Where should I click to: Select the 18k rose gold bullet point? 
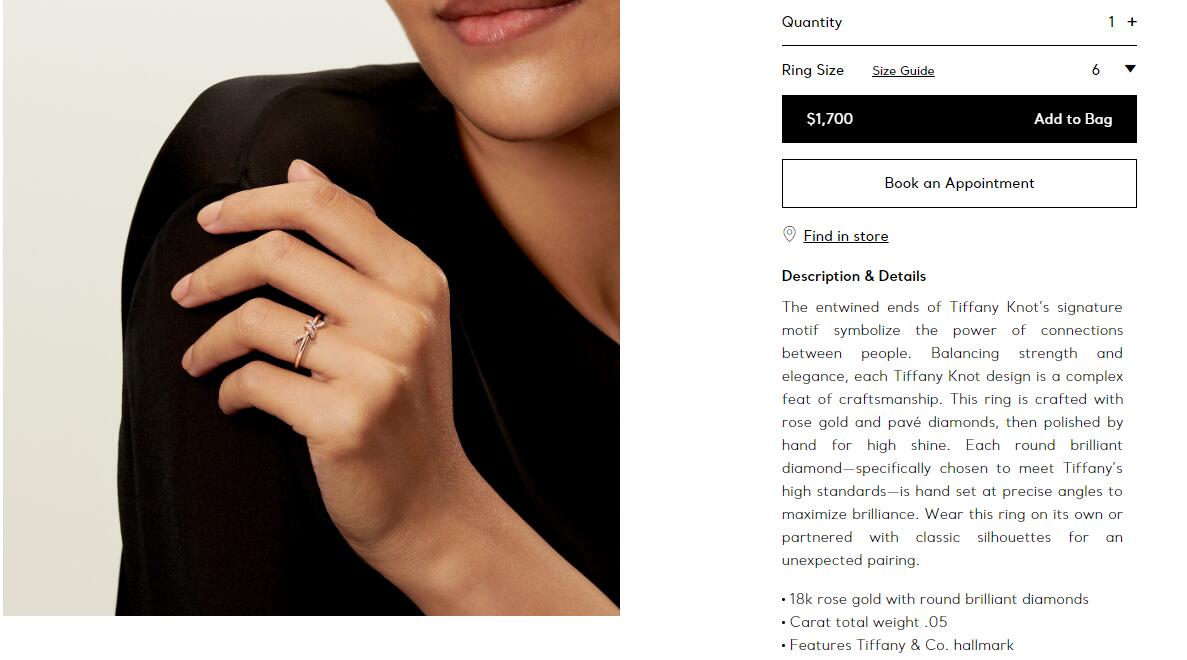pyautogui.click(x=936, y=599)
